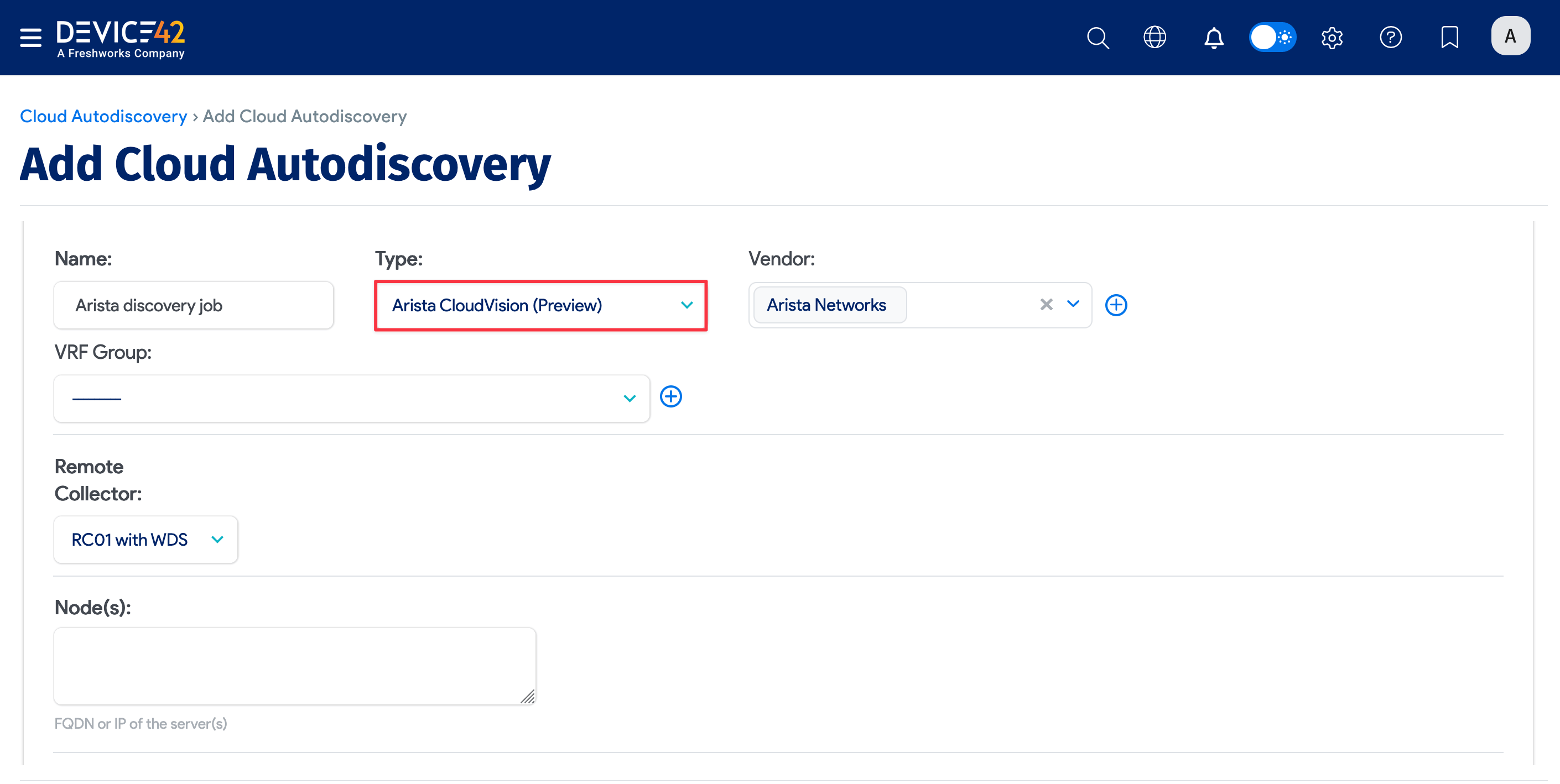Clear the Arista Networks vendor selection
The width and height of the screenshot is (1560, 784).
[1046, 305]
